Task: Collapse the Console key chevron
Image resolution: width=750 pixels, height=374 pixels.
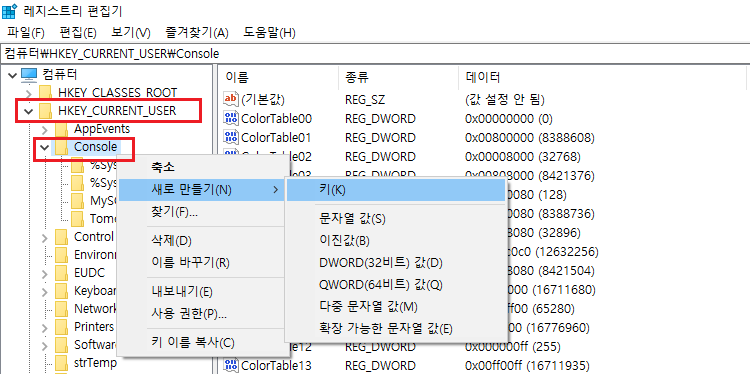Action: coord(44,148)
